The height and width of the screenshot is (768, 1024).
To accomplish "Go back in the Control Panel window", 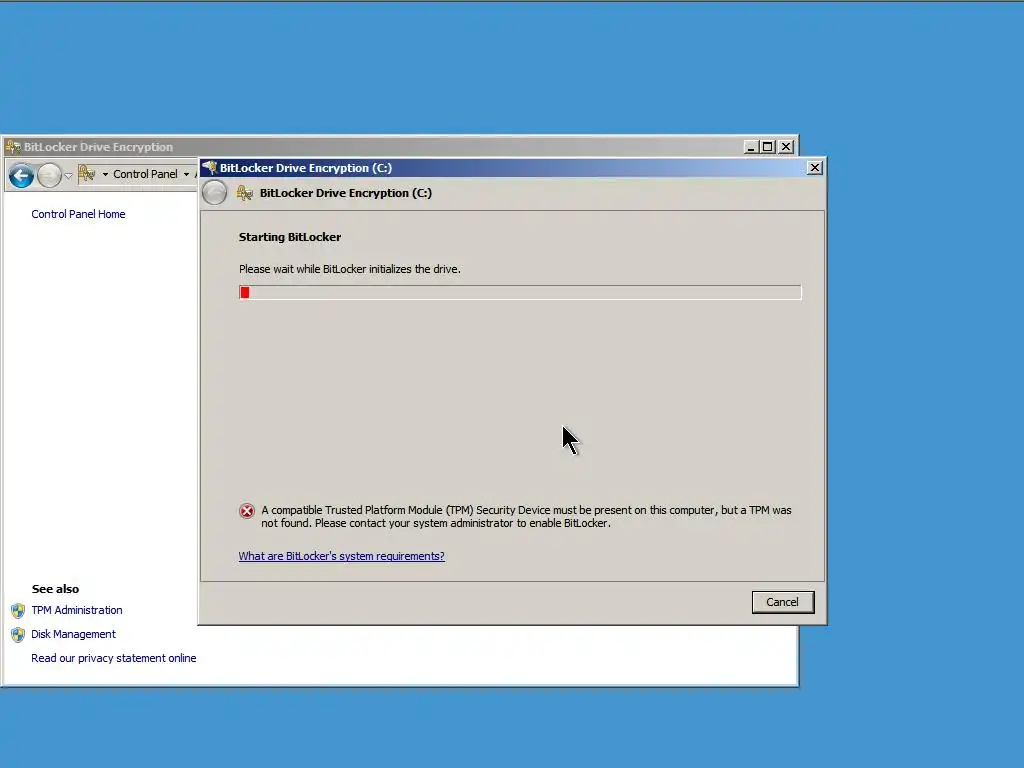I will tap(21, 175).
